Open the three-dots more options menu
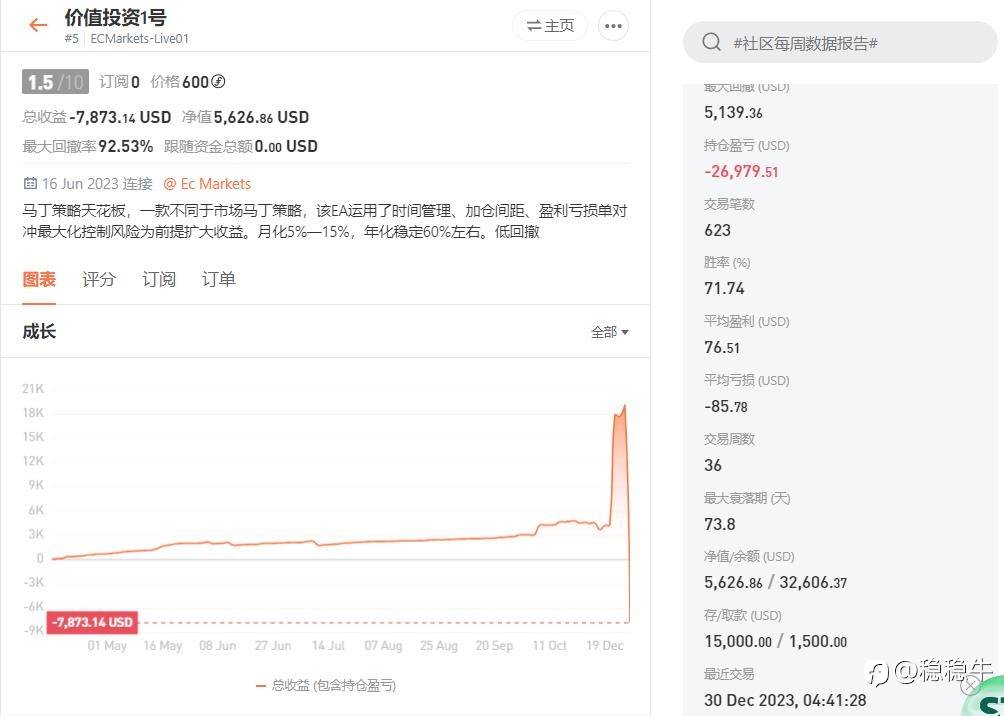This screenshot has height=716, width=1004. (613, 26)
